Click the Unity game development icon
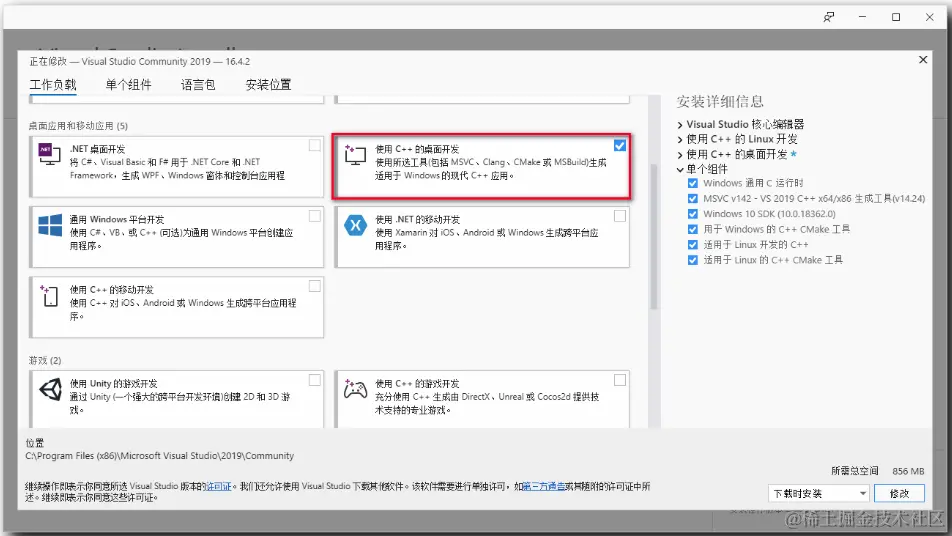Image resolution: width=952 pixels, height=536 pixels. (50, 389)
